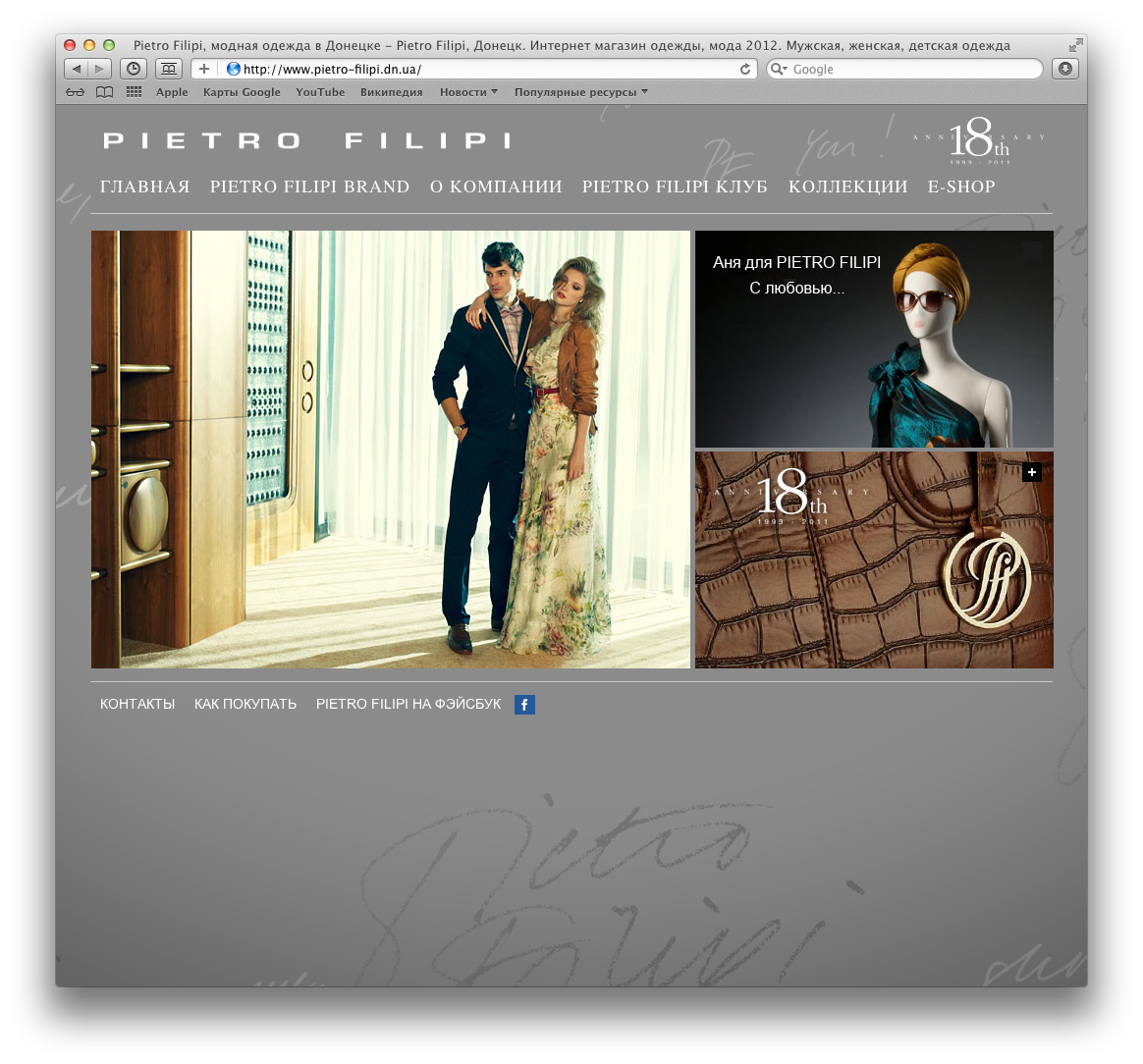Viewport: 1143px width, 1064px height.
Task: Open the ГЛАВНАЯ menu item
Action: click(145, 186)
